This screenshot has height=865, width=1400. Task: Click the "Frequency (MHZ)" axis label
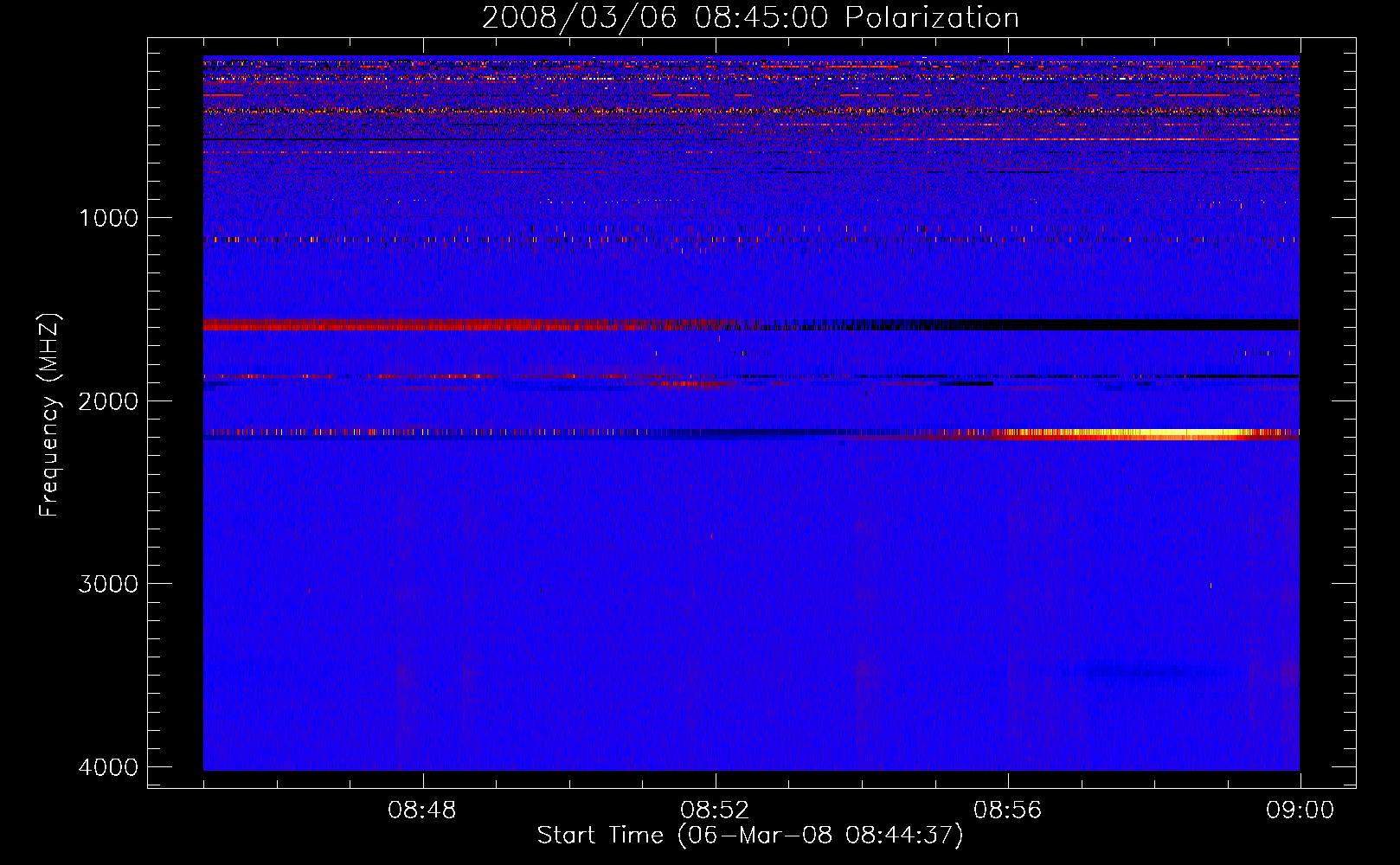49,414
